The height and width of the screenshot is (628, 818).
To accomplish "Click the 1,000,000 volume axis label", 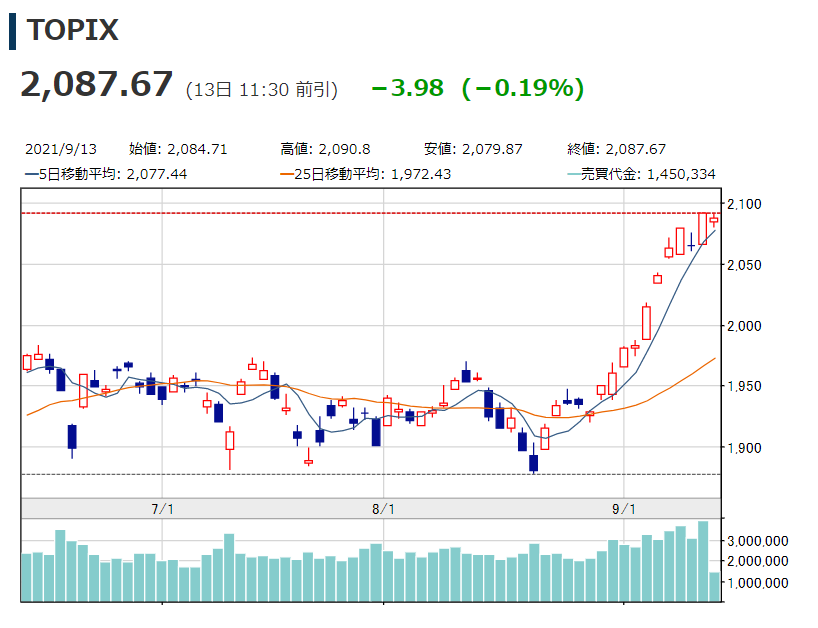I will pos(757,583).
